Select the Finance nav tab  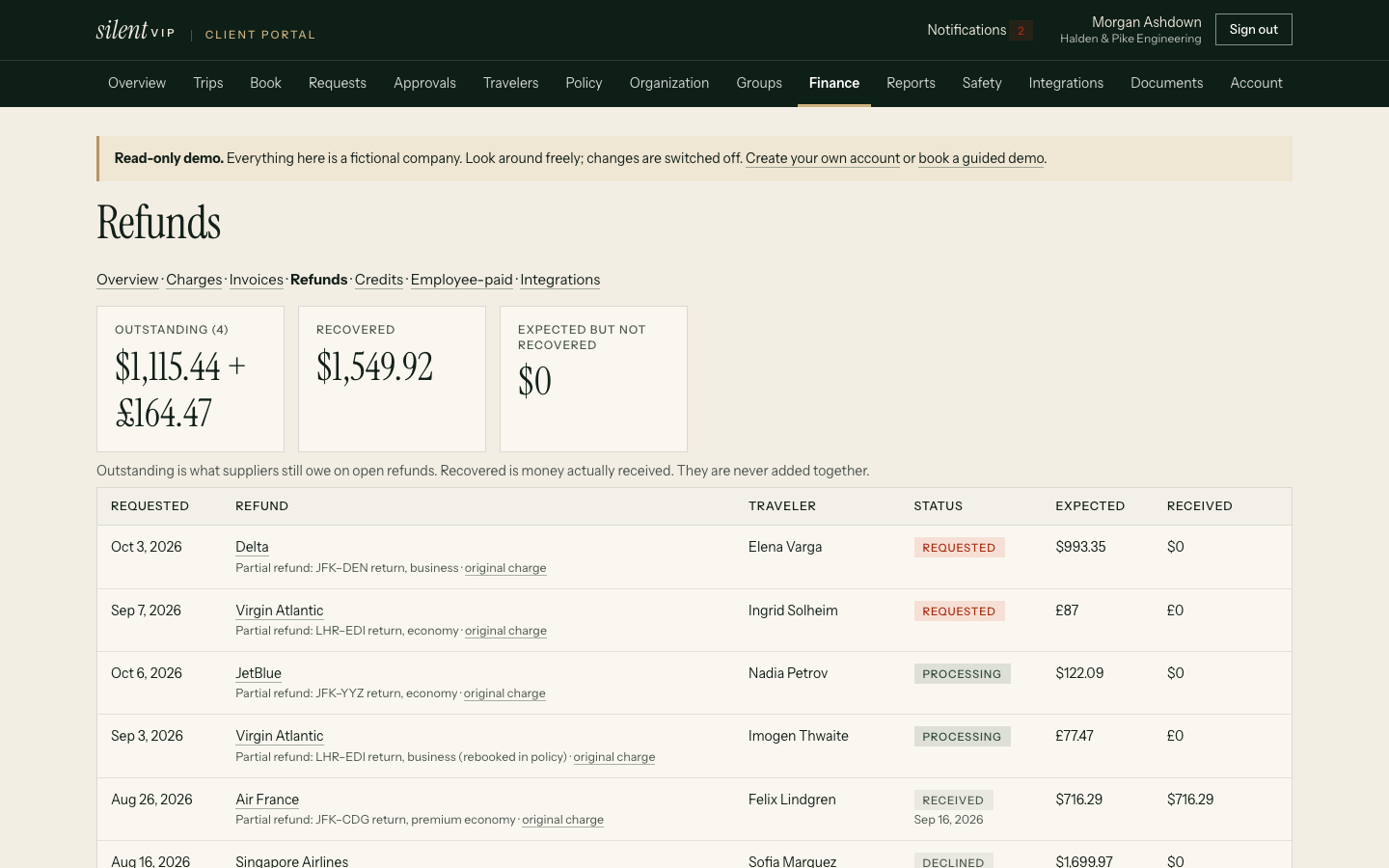pos(834,83)
